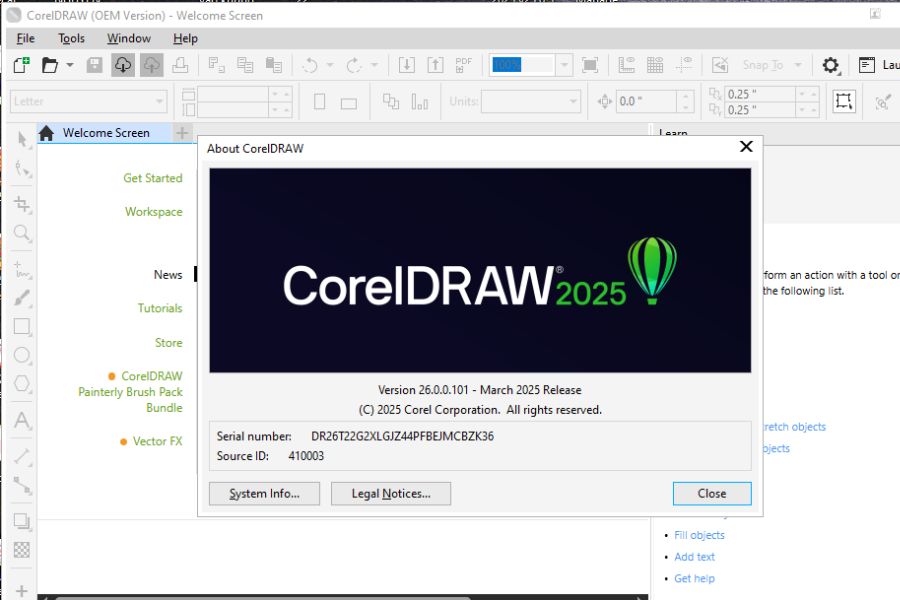
Task: Open the Fill objects learn link
Action: pos(699,535)
